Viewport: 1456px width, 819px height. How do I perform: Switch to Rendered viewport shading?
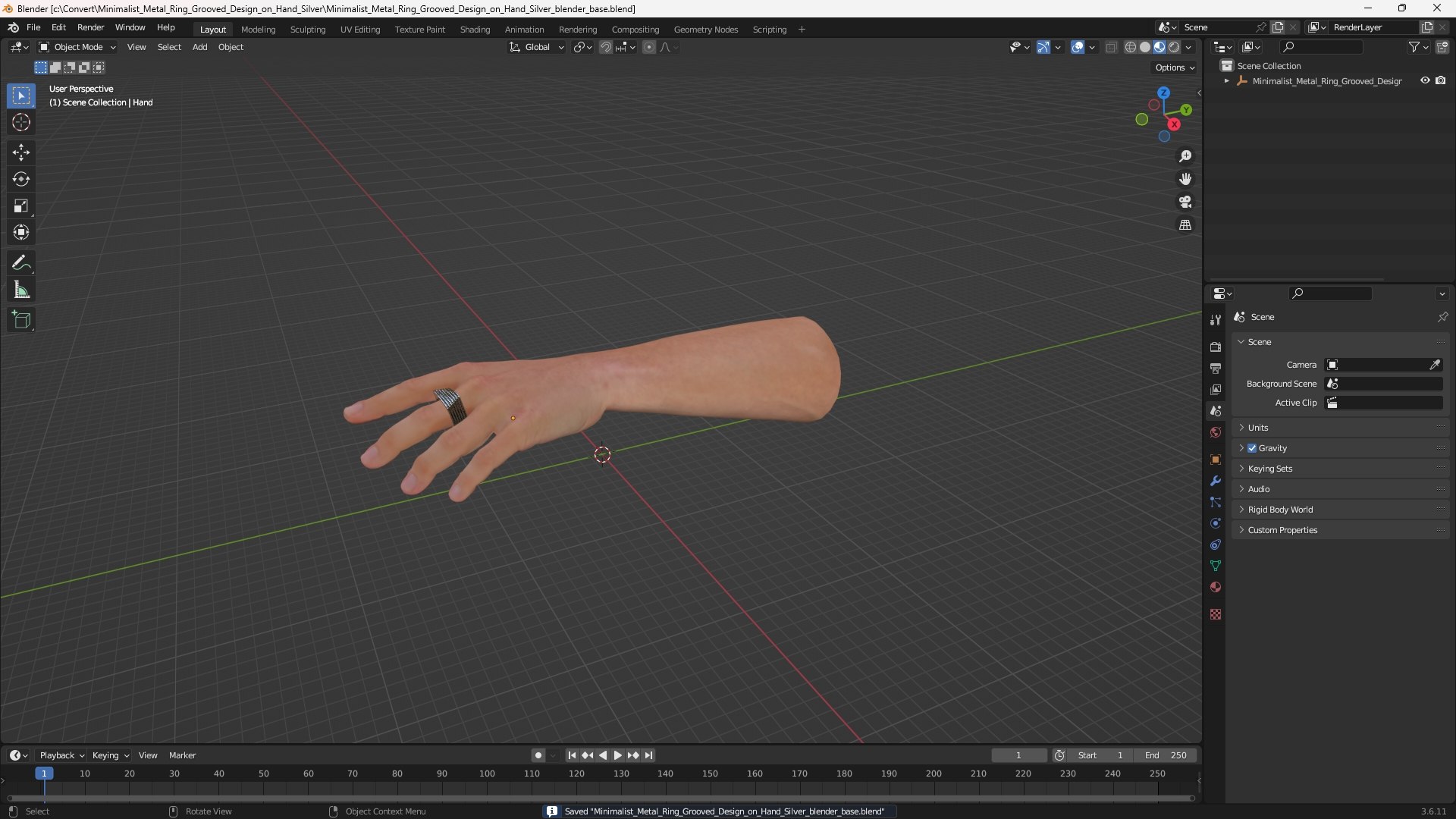[1174, 47]
